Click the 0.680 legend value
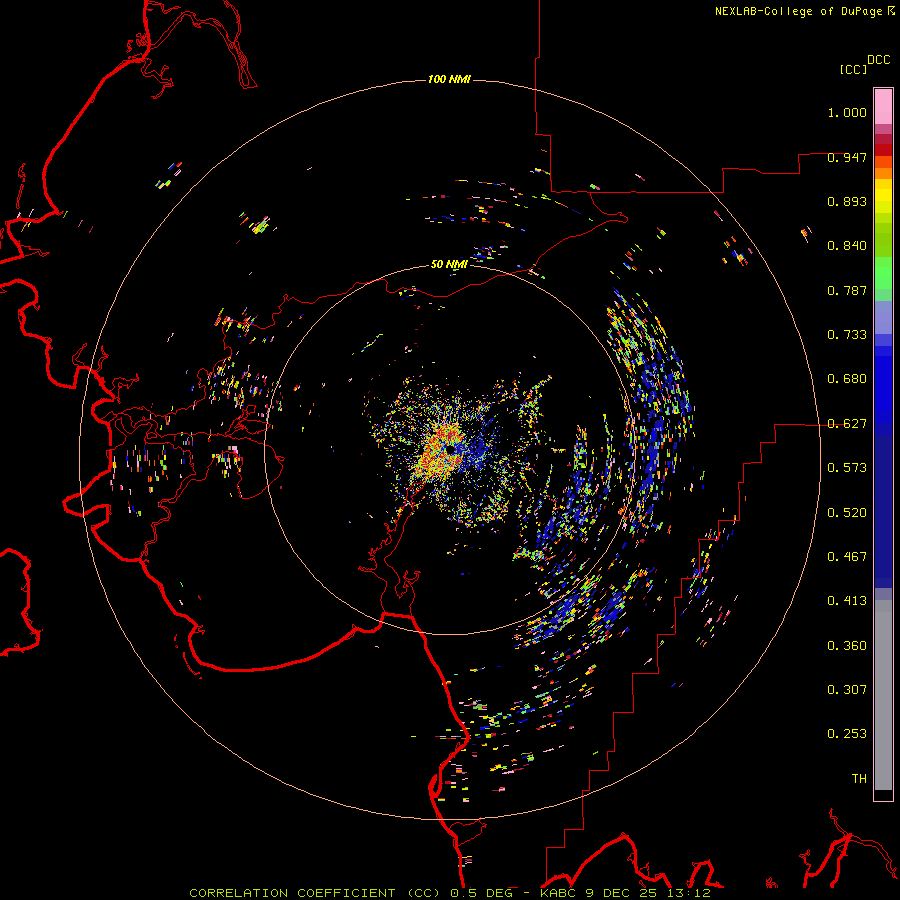This screenshot has height=900, width=900. point(847,379)
